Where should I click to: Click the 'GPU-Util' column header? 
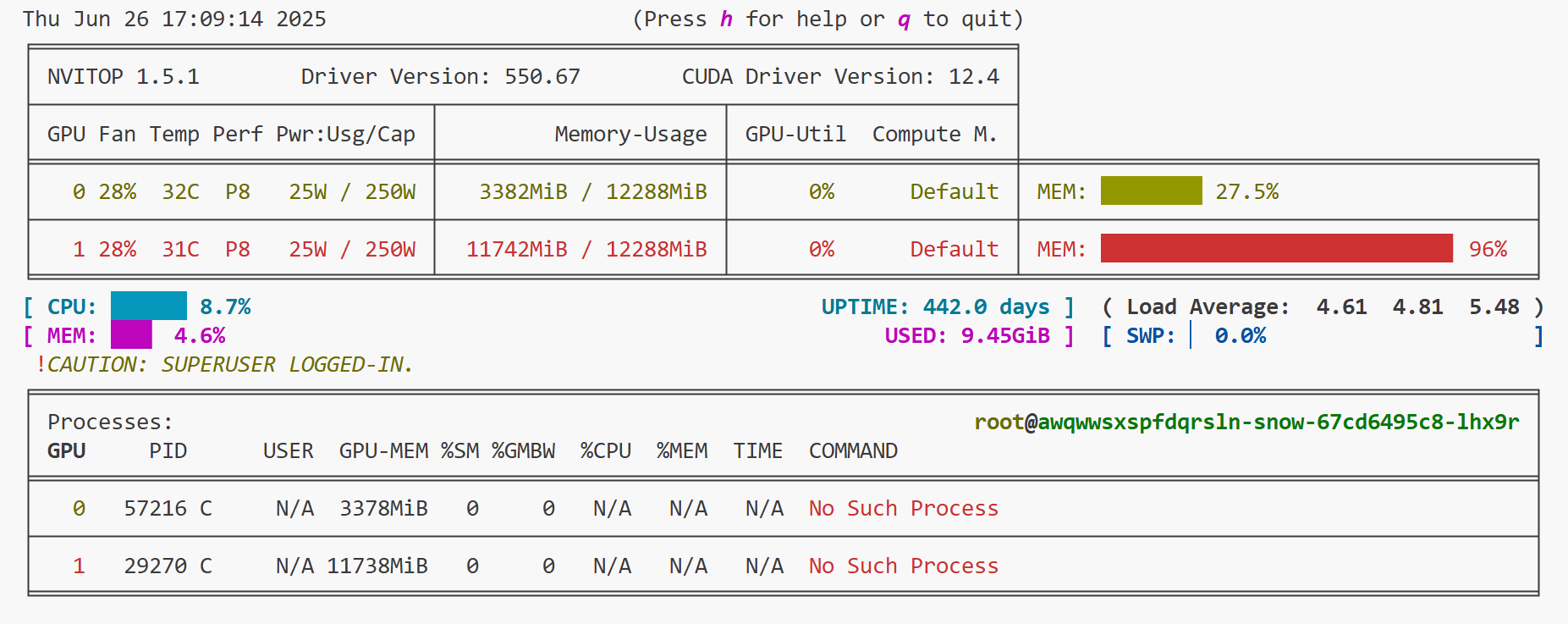click(795, 134)
